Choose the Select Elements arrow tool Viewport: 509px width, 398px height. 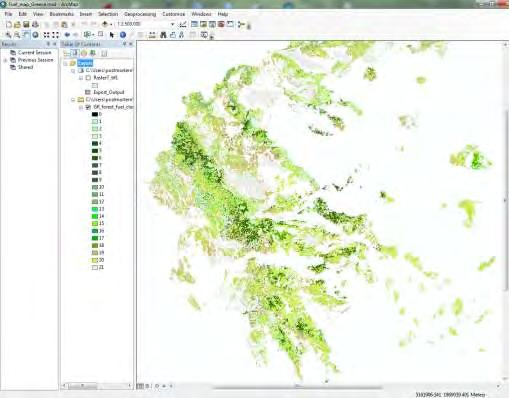112,35
